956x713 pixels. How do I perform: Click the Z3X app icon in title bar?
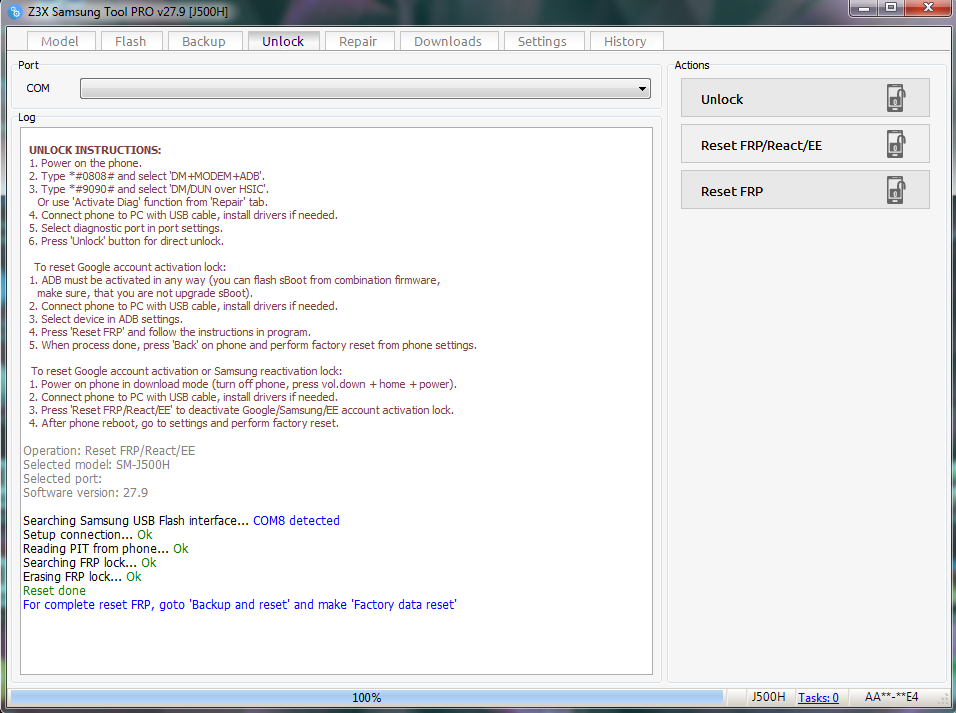[15, 12]
